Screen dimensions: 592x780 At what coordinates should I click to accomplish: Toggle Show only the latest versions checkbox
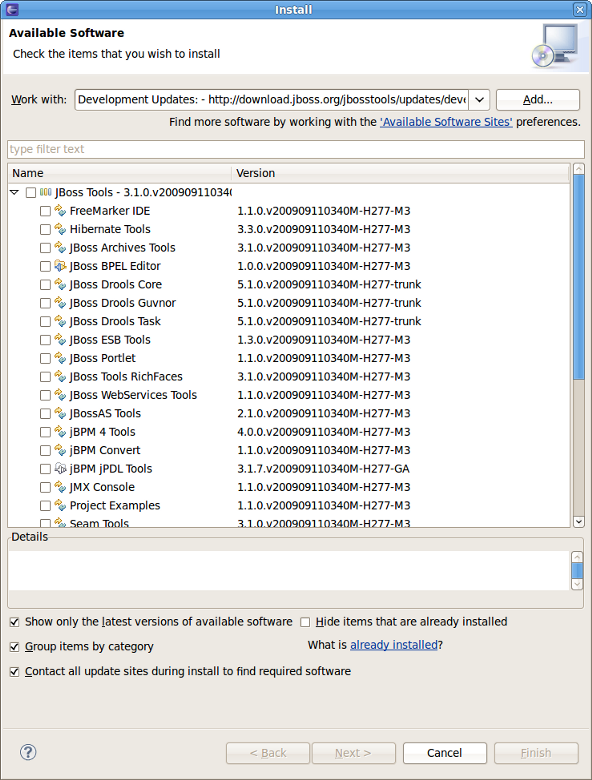point(14,622)
